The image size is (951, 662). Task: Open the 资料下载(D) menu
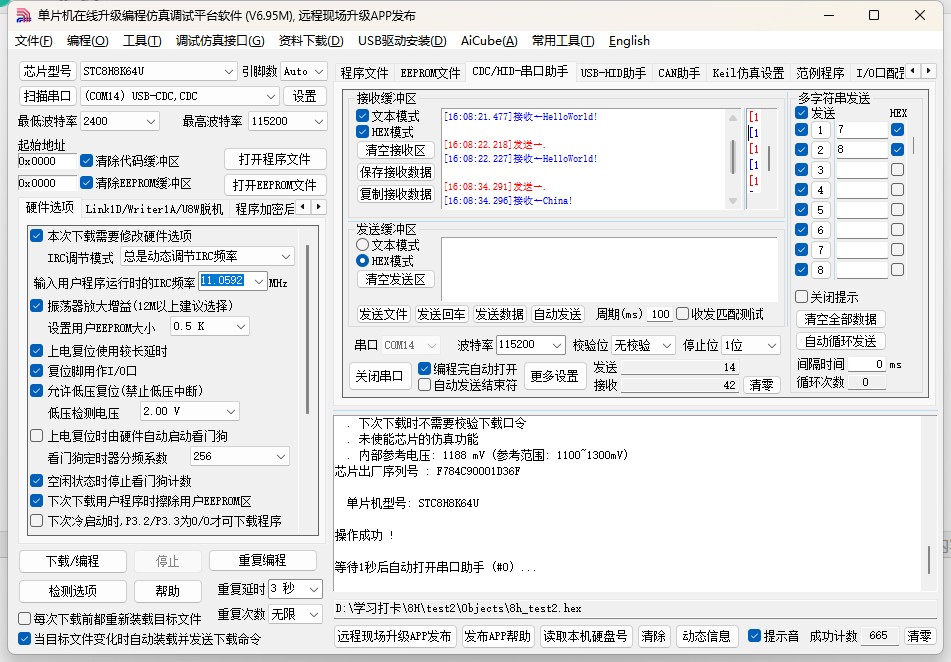(x=311, y=41)
